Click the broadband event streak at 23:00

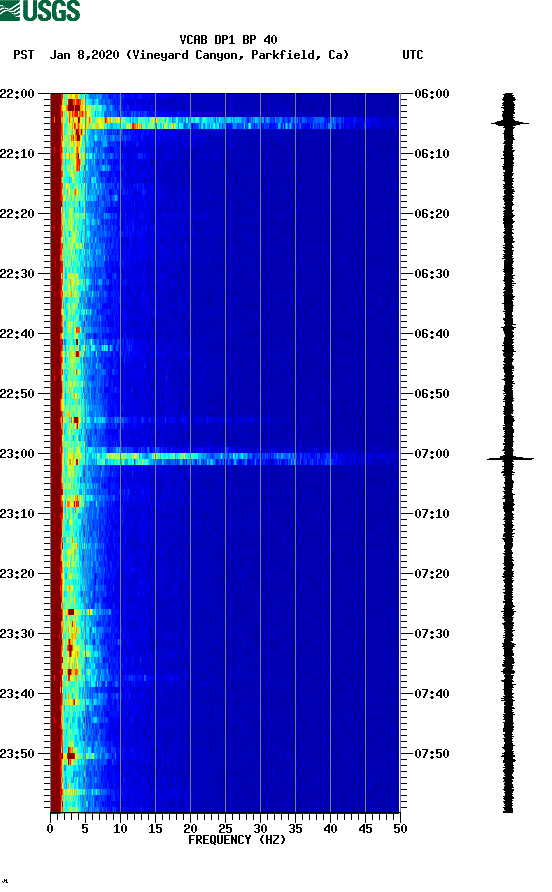242,459
